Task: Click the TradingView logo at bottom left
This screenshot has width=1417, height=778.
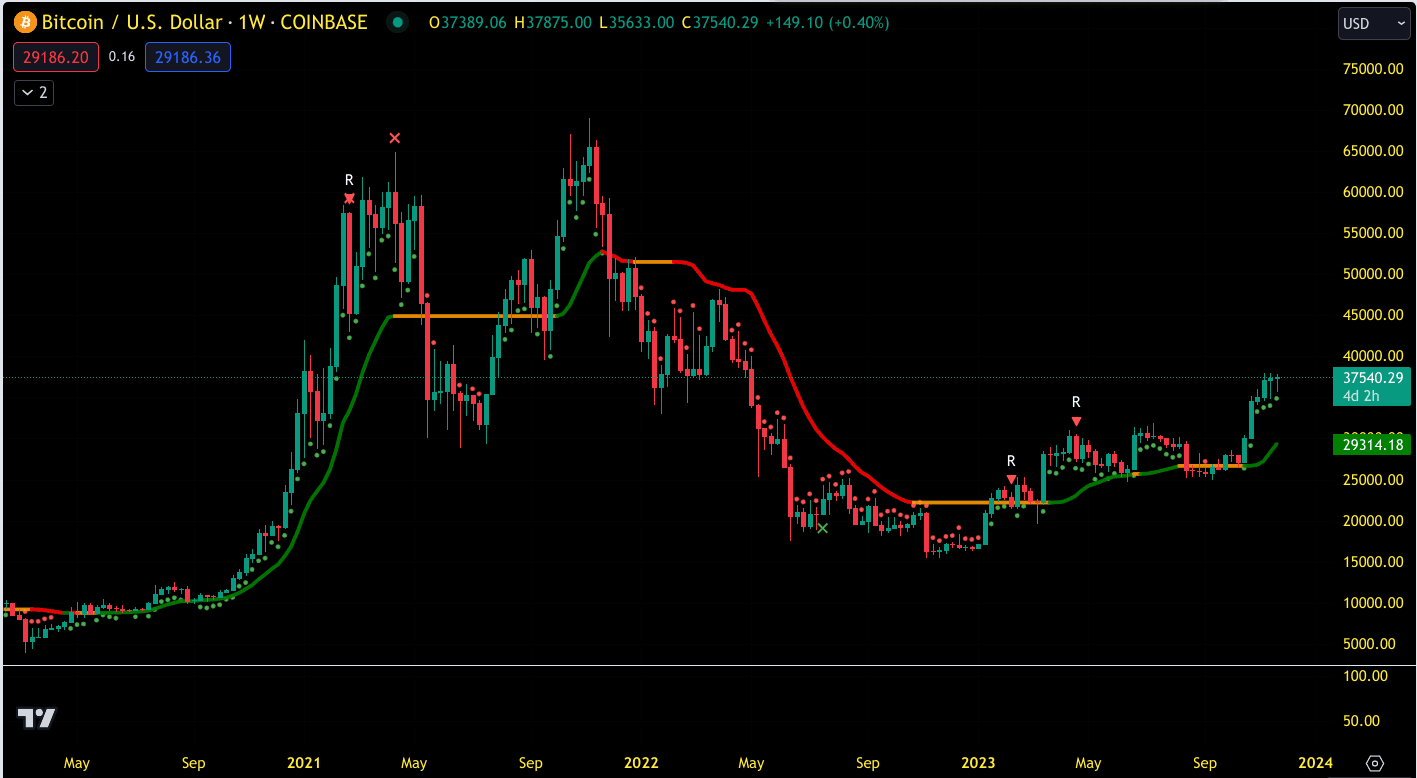Action: tap(37, 718)
